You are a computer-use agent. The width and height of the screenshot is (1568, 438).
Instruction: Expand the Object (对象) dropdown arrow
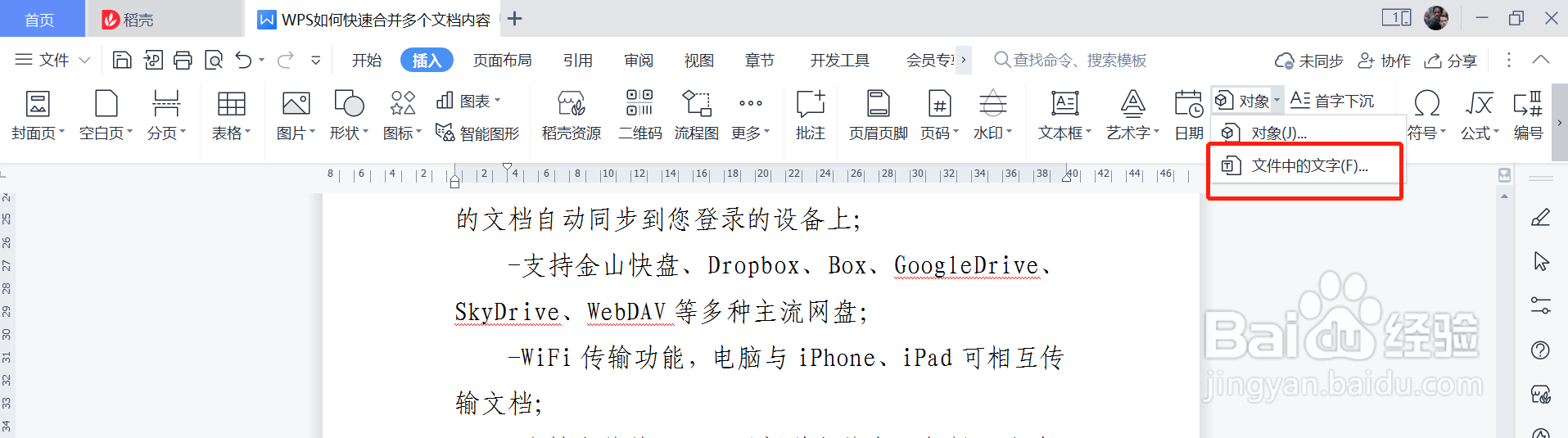click(1277, 101)
